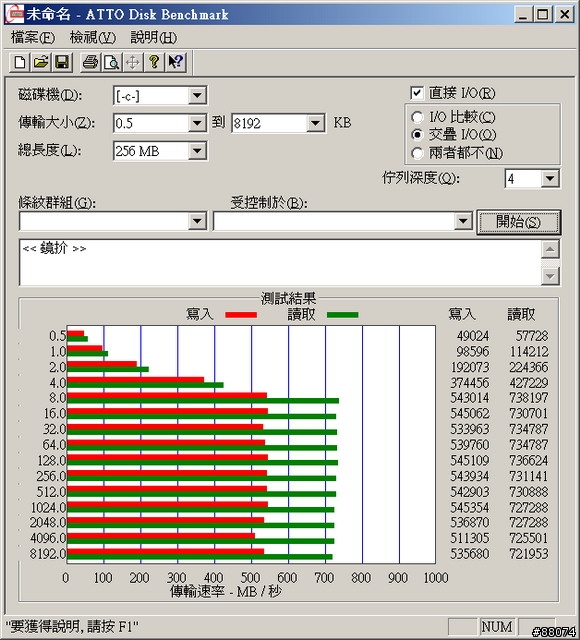
Task: Click the NUM status bar indicator
Action: (496, 627)
